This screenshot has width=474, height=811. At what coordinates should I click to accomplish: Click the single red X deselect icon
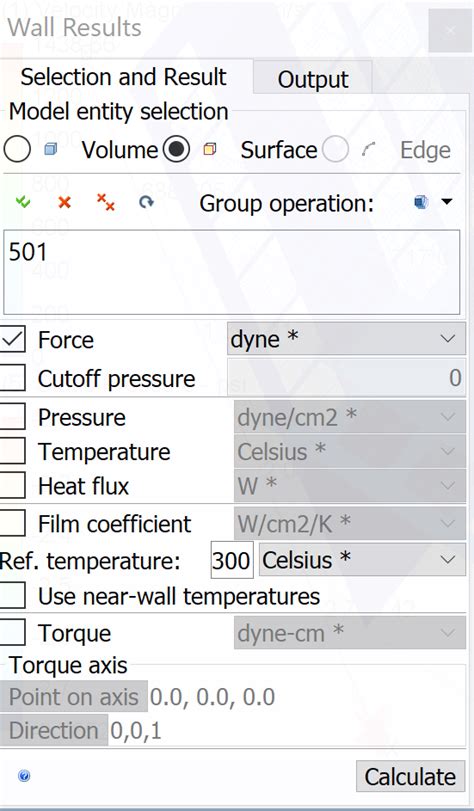[64, 203]
